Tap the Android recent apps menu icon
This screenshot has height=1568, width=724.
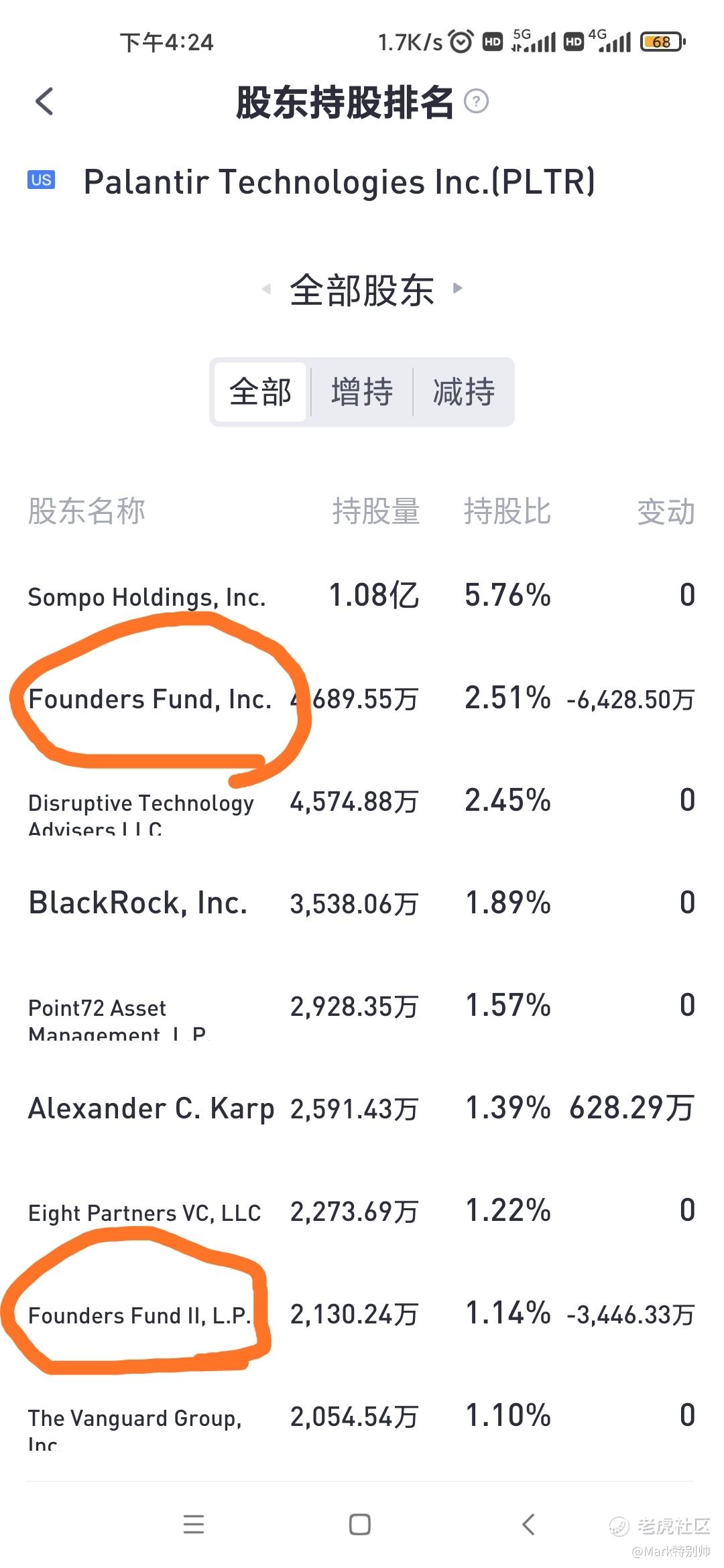coord(193,1524)
